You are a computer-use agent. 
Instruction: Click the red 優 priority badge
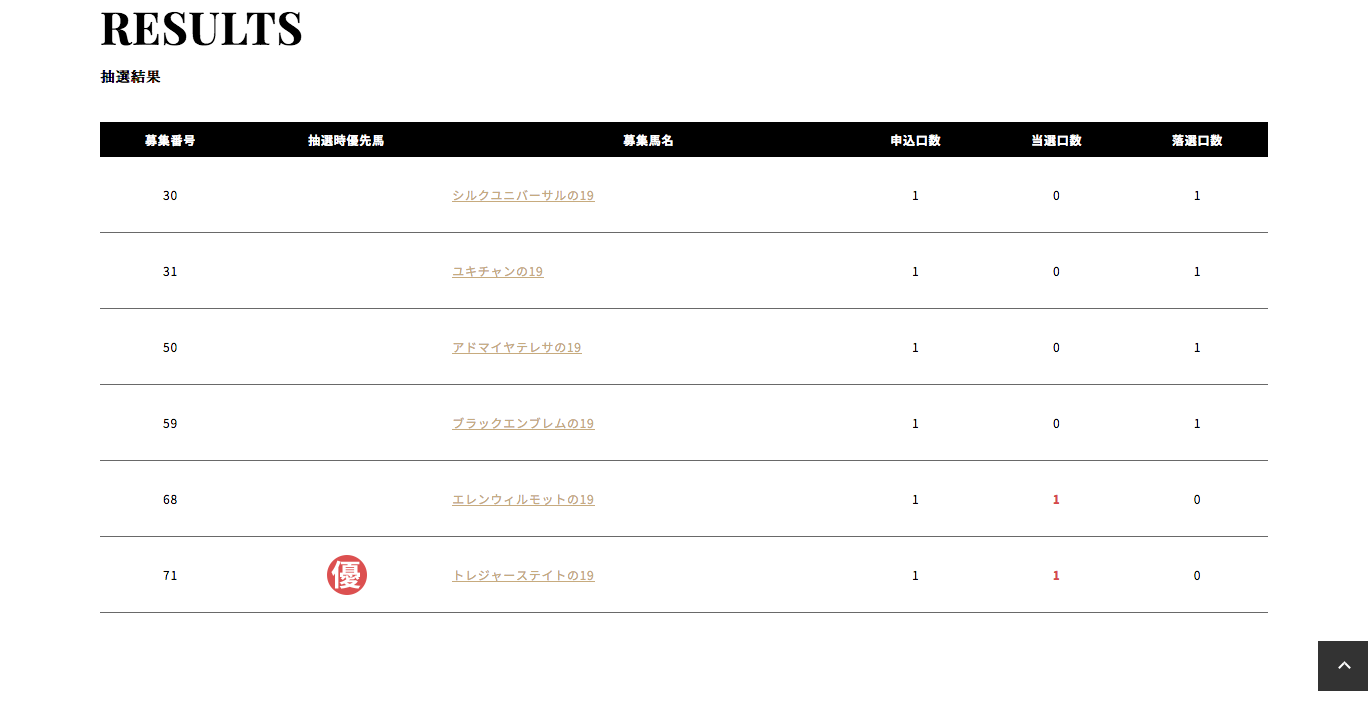coord(347,575)
